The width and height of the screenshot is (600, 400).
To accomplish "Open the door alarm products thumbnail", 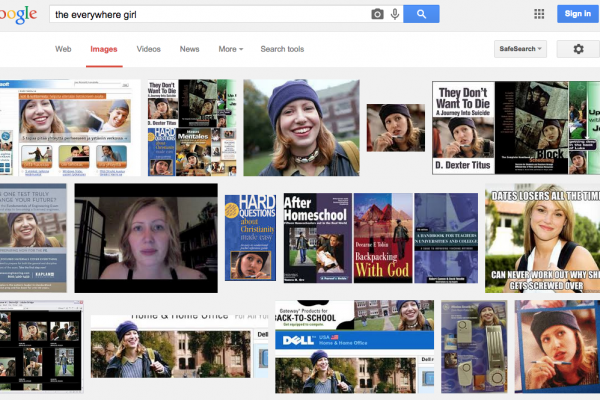I will pyautogui.click(x=474, y=347).
